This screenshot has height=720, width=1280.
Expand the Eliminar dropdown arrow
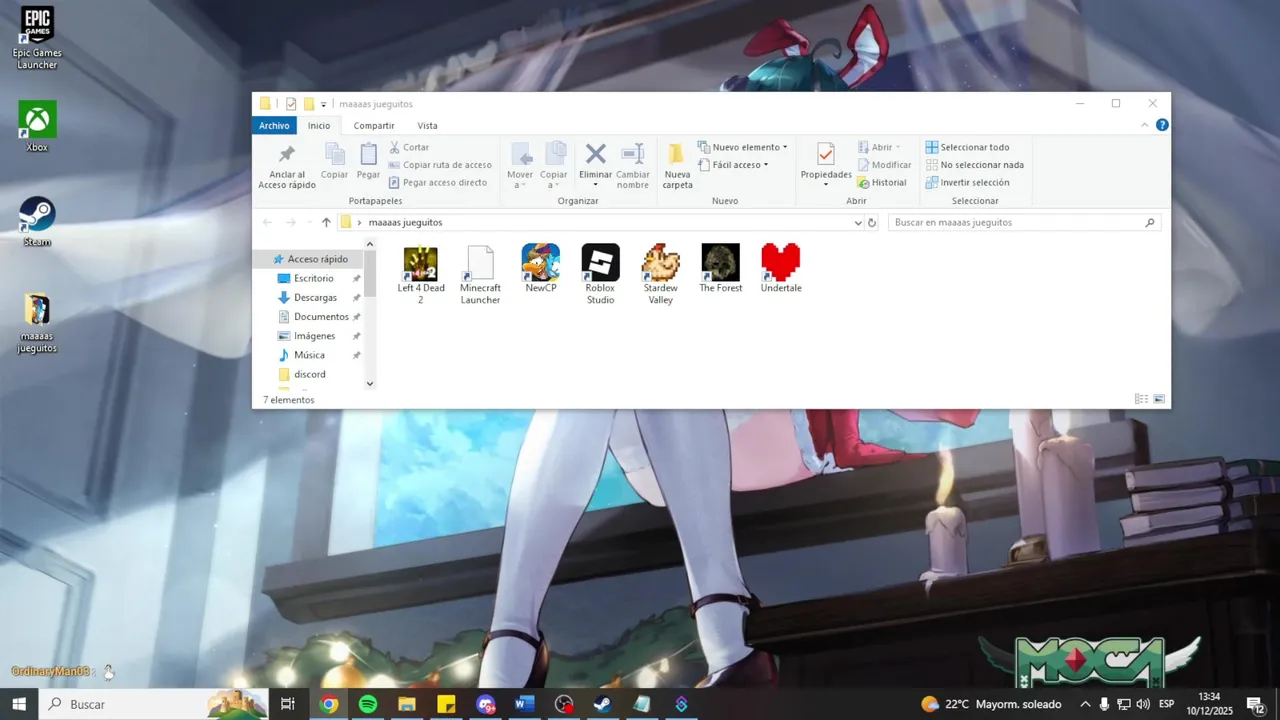click(x=595, y=185)
